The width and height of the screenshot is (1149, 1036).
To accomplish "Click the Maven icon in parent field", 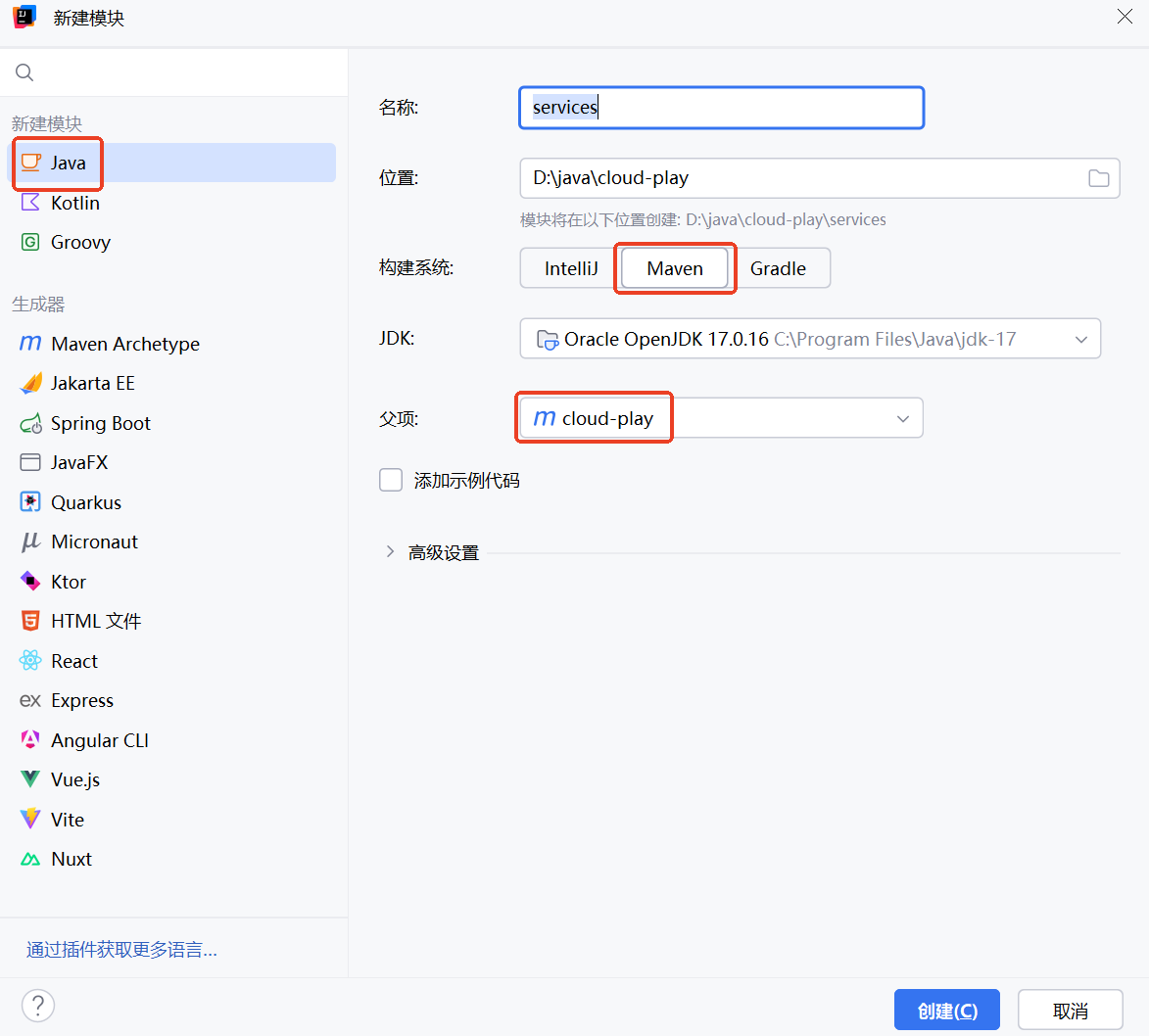I will (x=545, y=417).
